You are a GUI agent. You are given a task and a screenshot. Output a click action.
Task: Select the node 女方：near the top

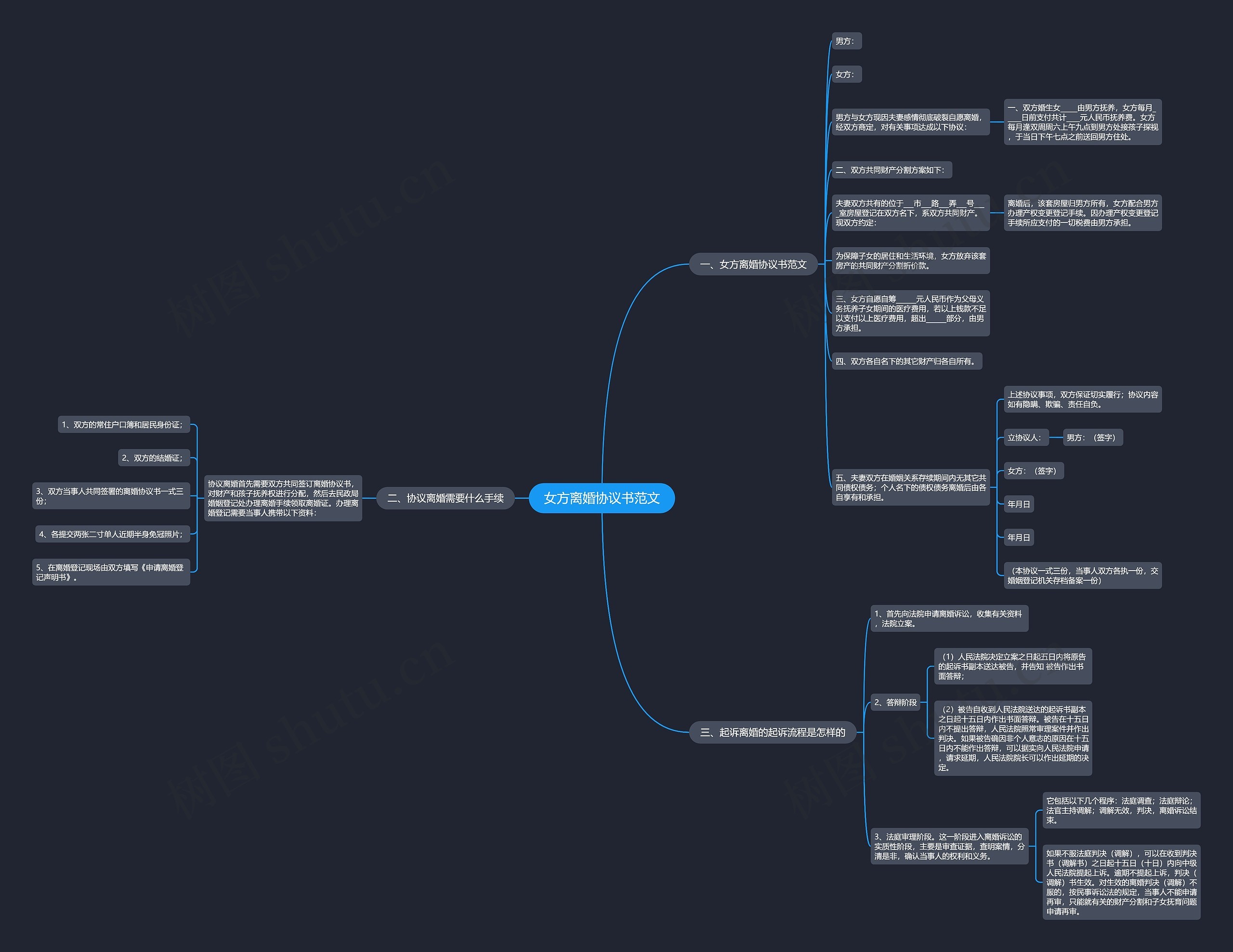coord(846,75)
